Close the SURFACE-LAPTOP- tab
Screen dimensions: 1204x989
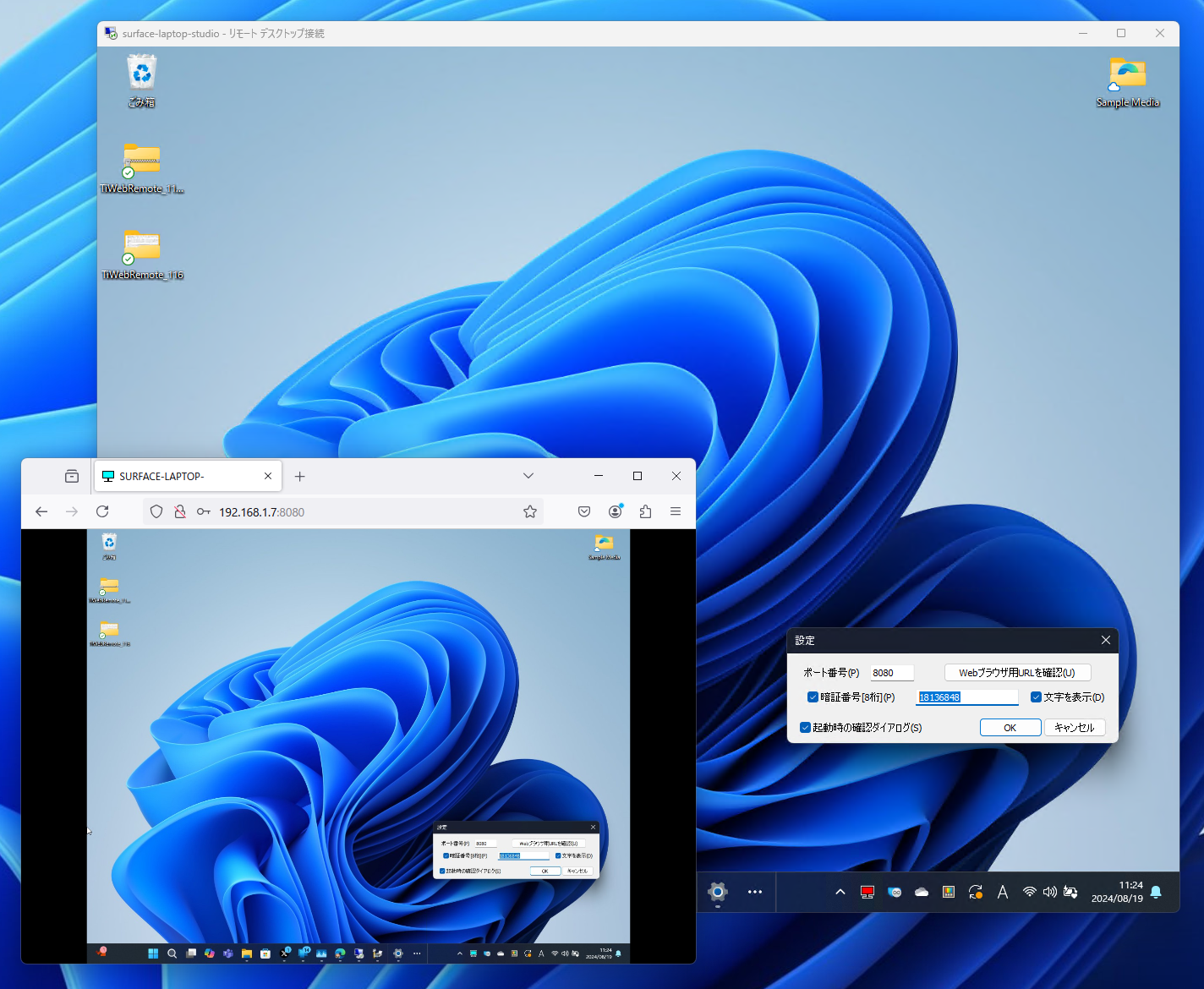coord(268,476)
